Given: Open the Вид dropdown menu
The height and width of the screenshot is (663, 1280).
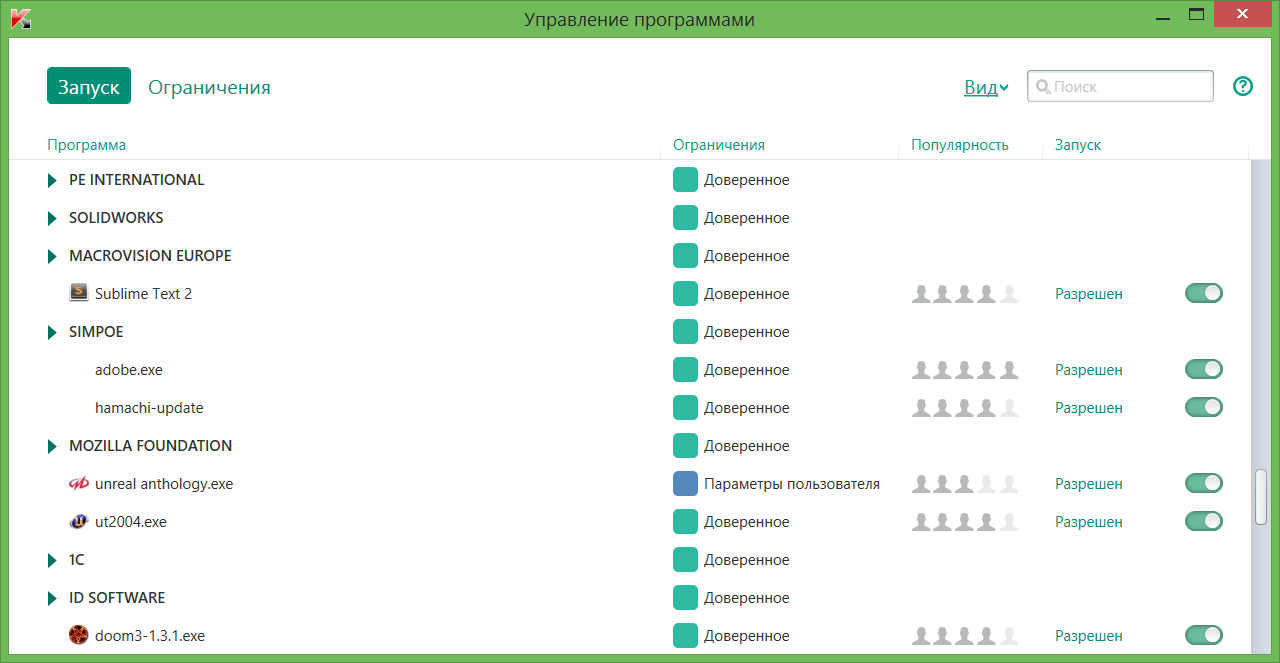Looking at the screenshot, I should pyautogui.click(x=986, y=87).
